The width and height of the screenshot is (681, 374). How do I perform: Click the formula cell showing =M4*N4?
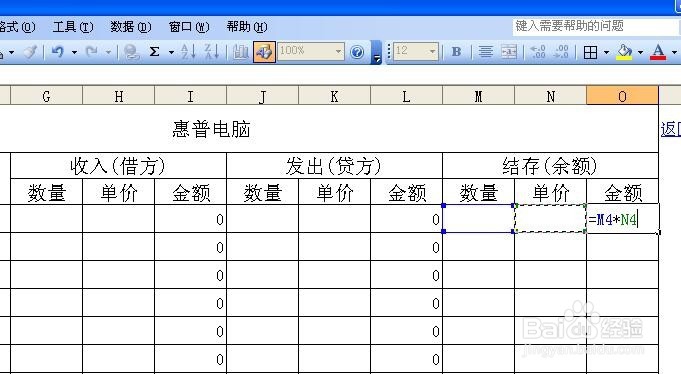[x=622, y=219]
